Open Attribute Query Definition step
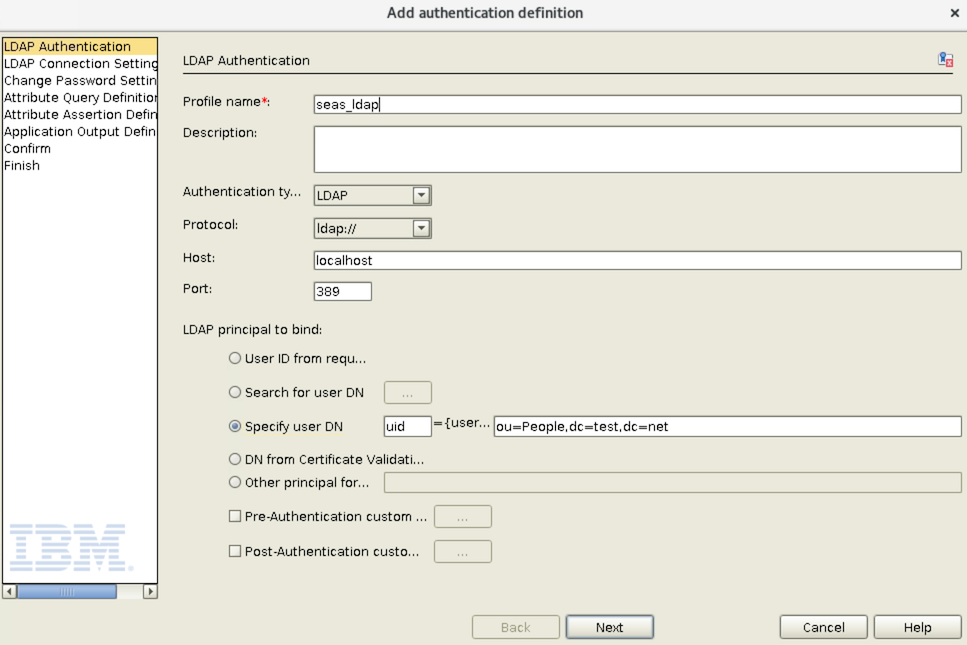The height and width of the screenshot is (645, 967). 80,97
